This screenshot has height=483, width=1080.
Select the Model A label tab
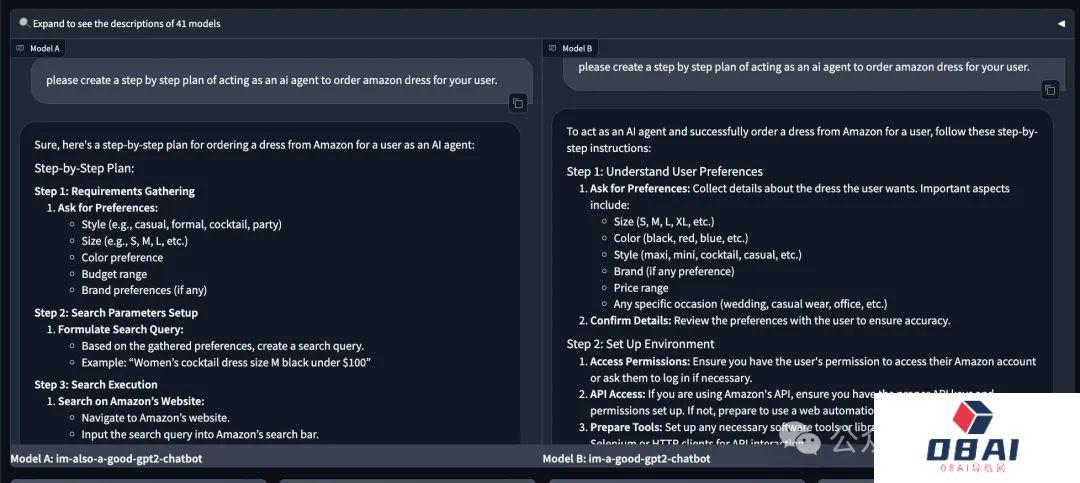coord(39,48)
